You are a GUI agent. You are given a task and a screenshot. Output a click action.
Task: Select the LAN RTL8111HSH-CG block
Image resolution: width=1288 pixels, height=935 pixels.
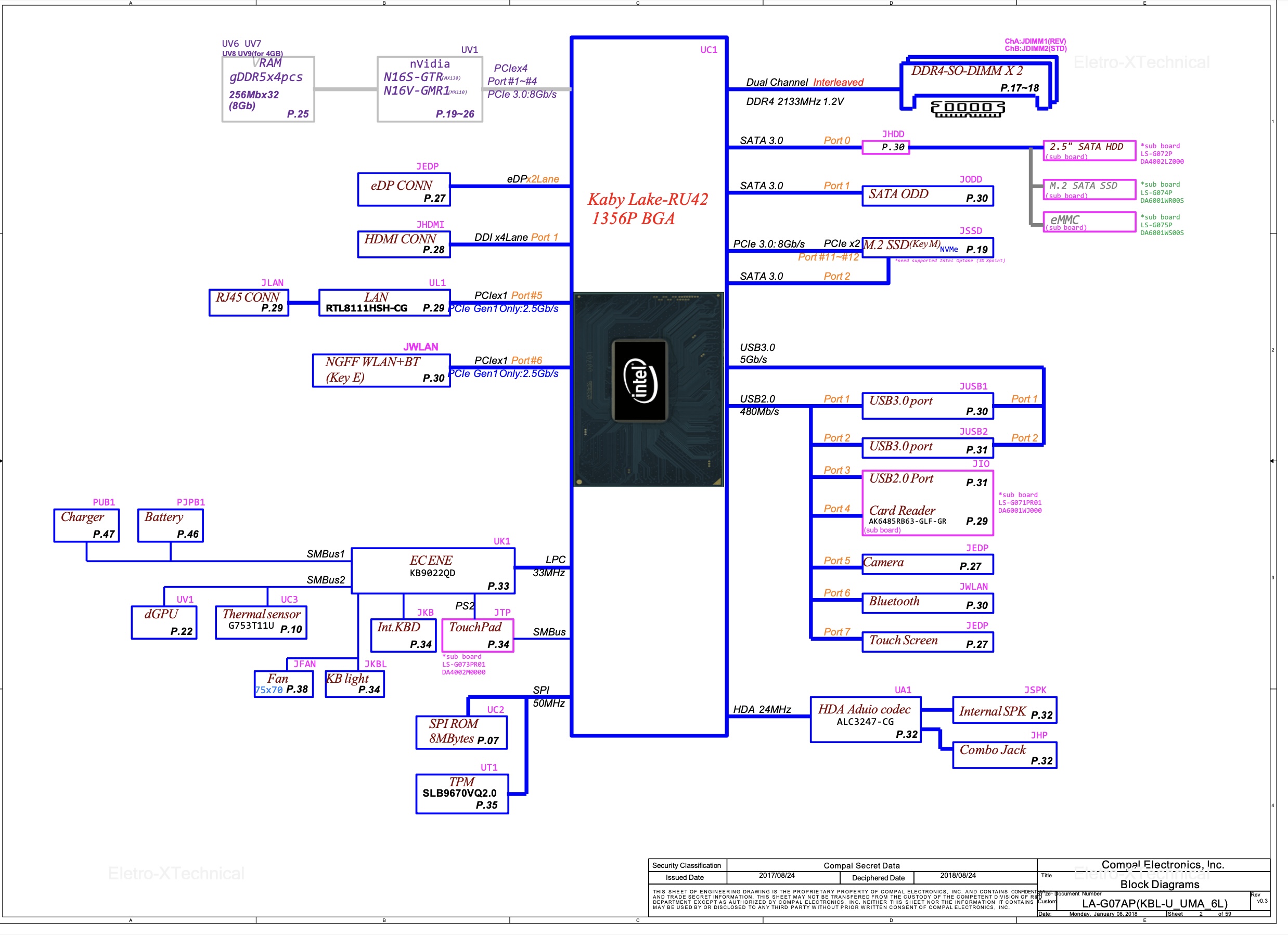384,303
